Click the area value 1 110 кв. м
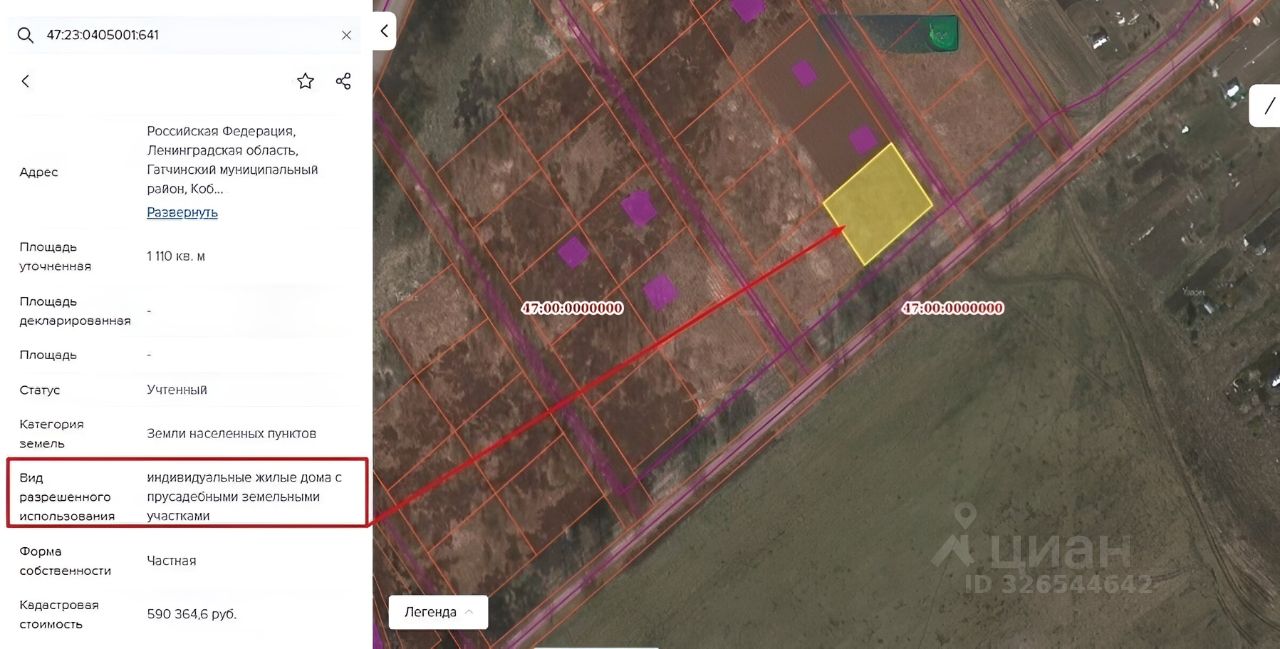 tap(176, 256)
